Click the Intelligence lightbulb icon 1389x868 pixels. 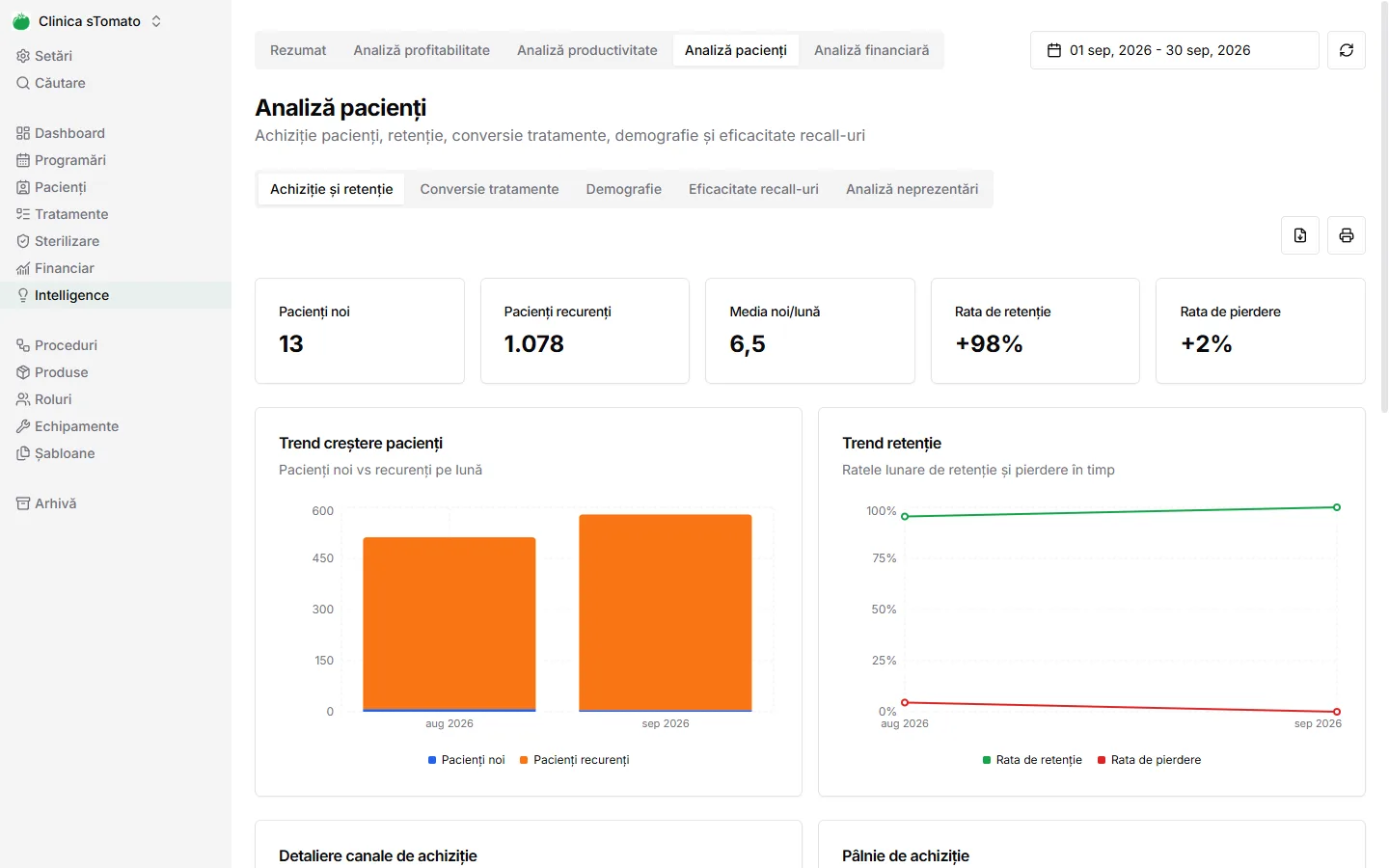click(23, 295)
